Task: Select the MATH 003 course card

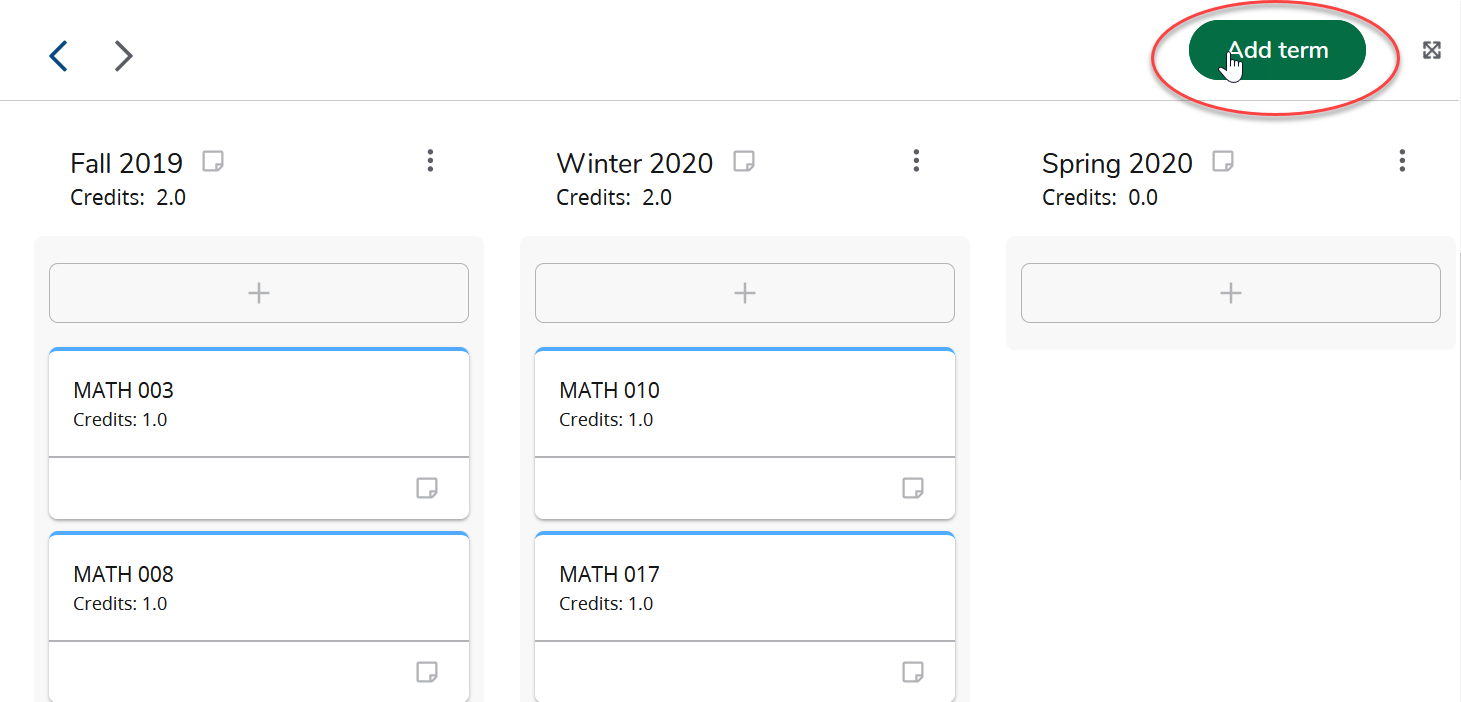Action: click(259, 403)
